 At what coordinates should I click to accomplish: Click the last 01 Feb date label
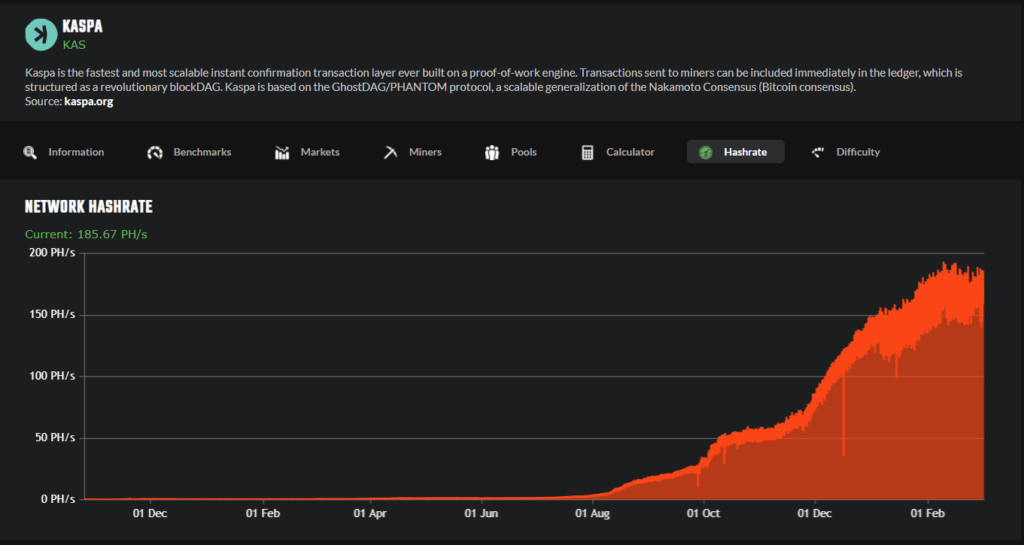pyautogui.click(x=927, y=514)
